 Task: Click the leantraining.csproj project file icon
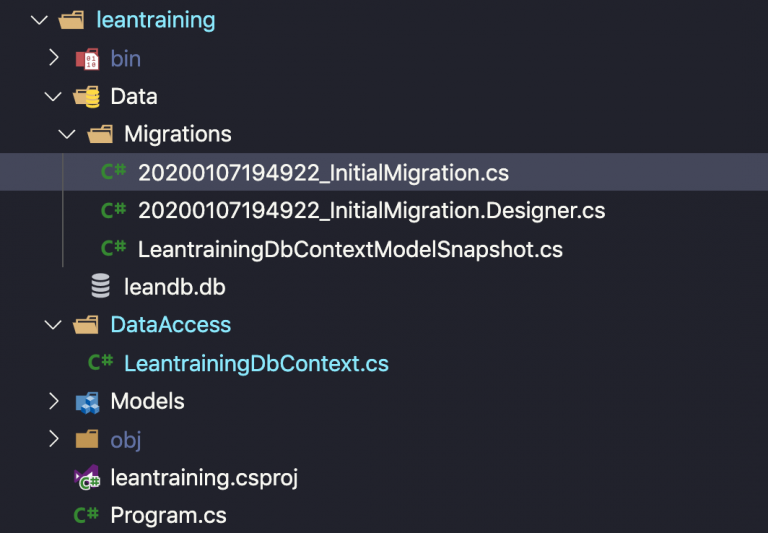[87, 478]
